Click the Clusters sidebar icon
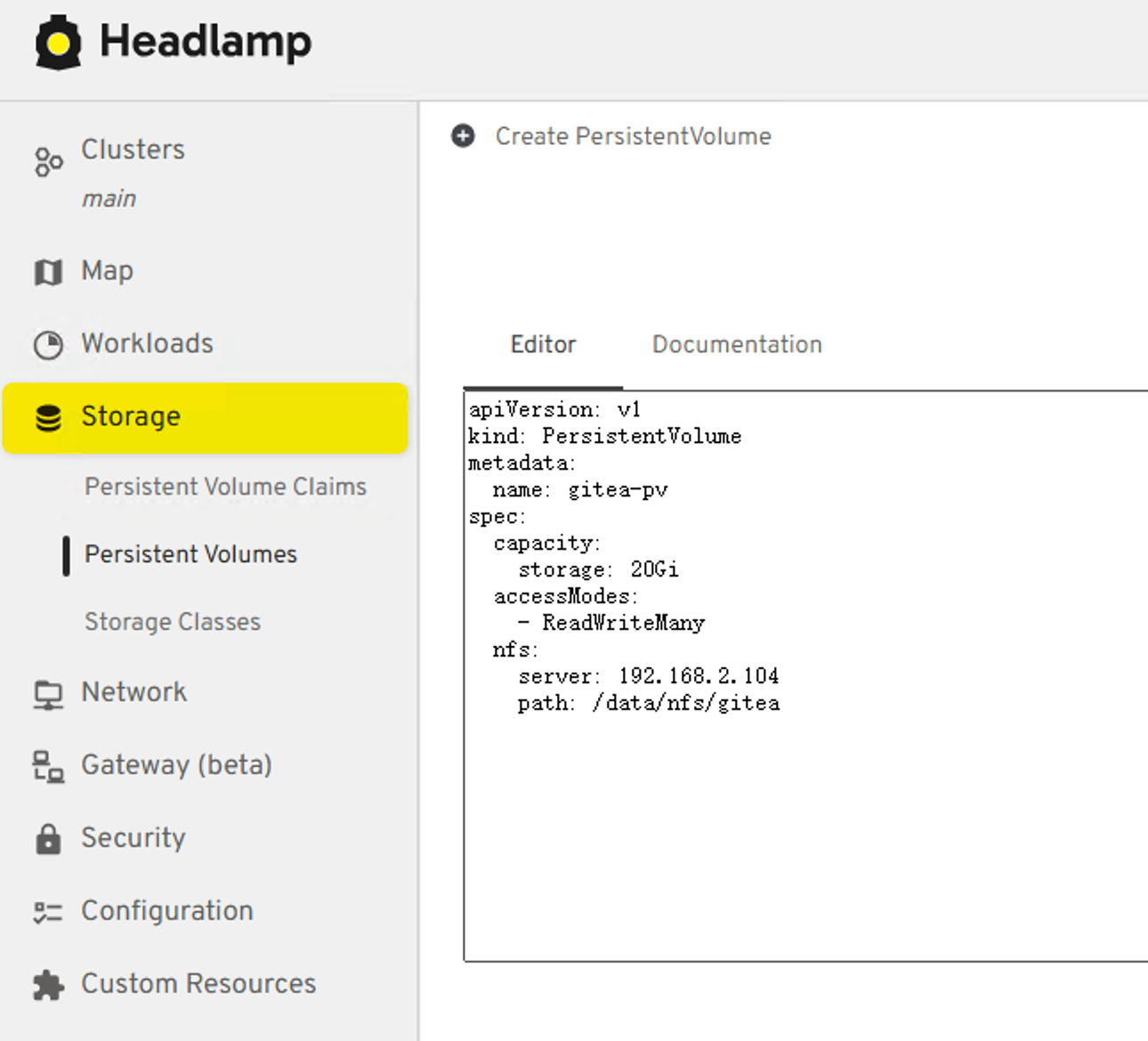The width and height of the screenshot is (1148, 1041). [x=48, y=162]
